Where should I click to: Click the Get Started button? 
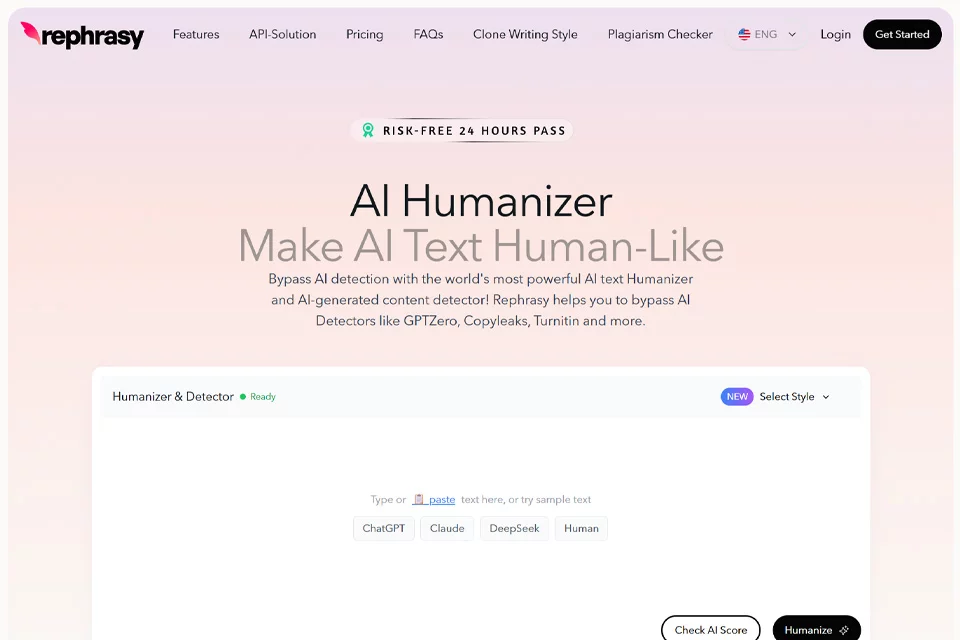pos(902,34)
